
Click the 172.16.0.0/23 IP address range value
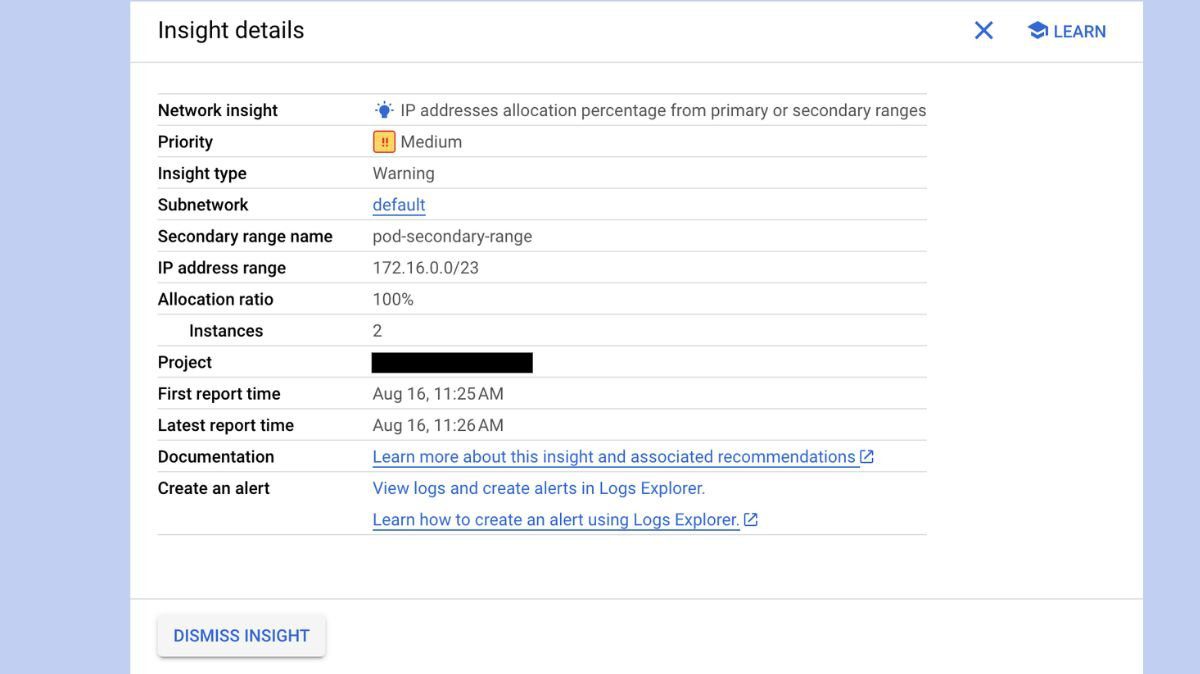point(425,268)
